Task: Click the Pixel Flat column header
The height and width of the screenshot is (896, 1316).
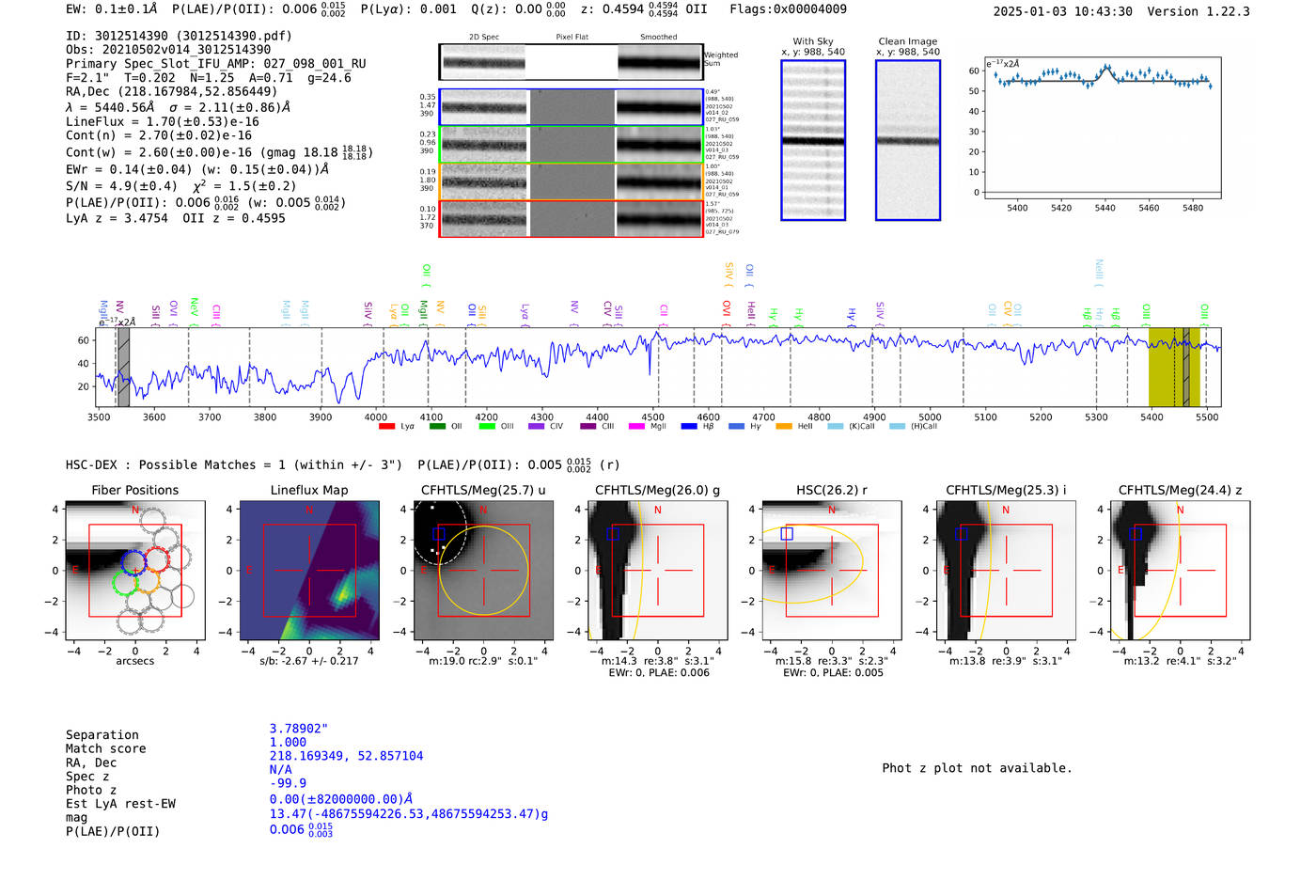Action: pyautogui.click(x=572, y=38)
